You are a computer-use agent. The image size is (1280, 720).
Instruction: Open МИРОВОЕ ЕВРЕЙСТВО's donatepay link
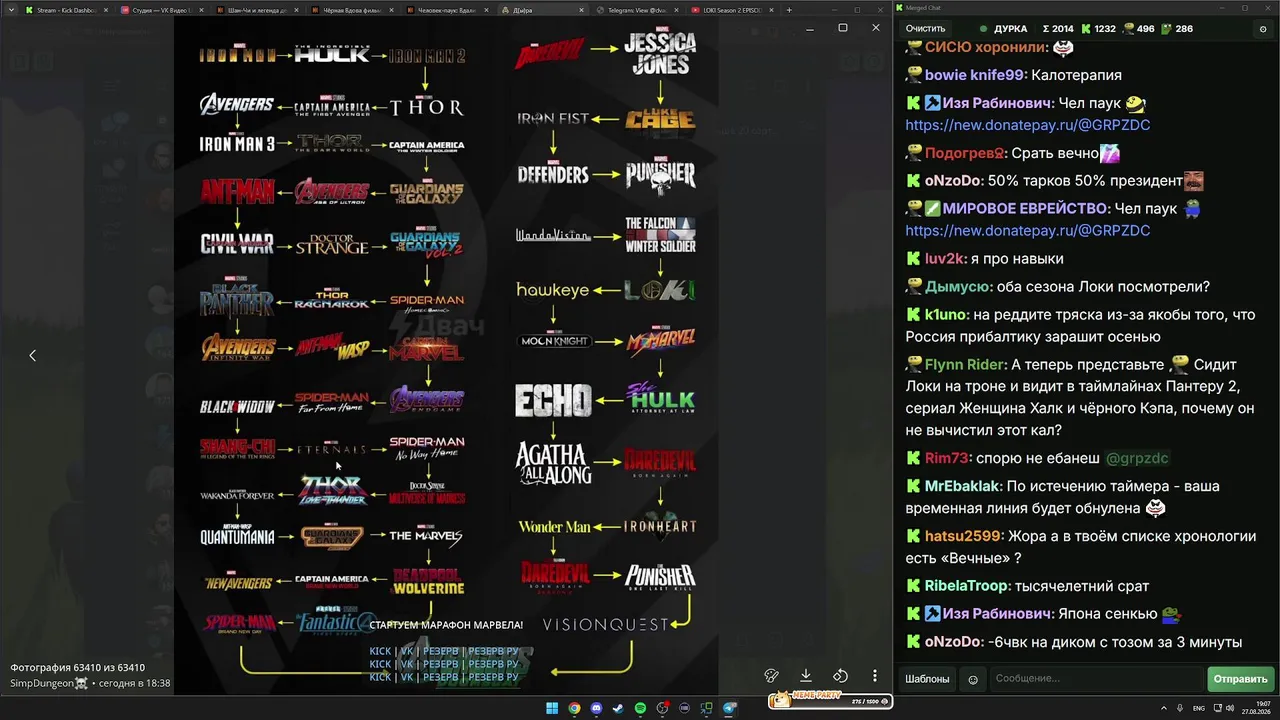(1028, 230)
